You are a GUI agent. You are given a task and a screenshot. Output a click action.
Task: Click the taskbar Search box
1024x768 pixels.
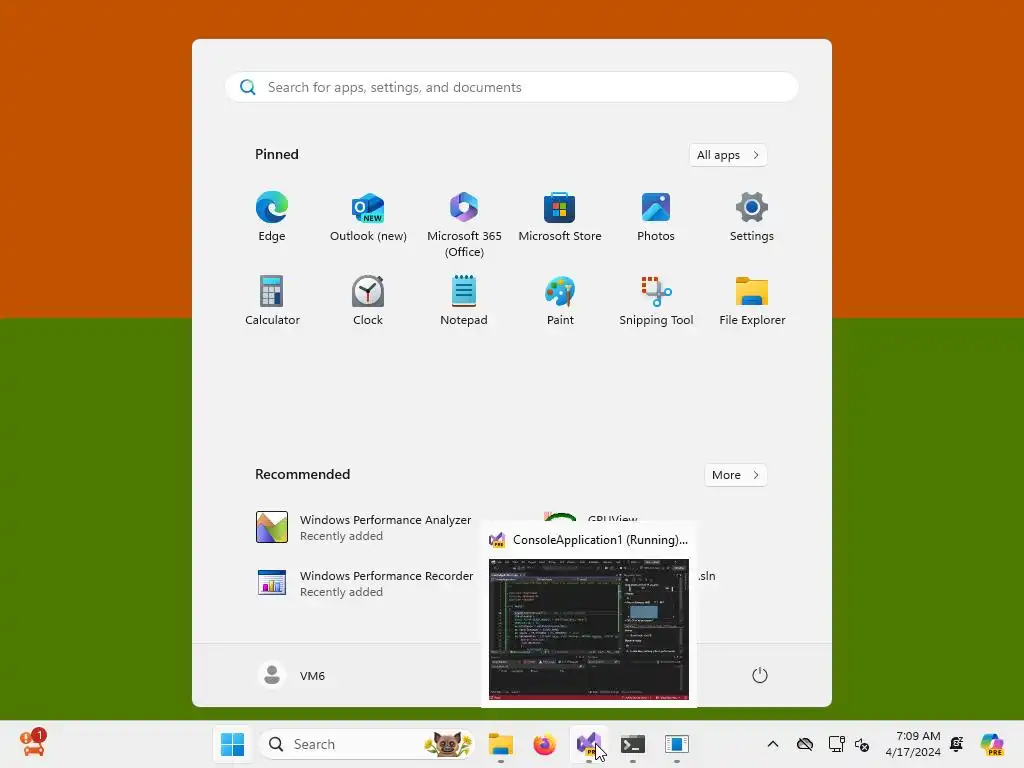click(x=367, y=744)
